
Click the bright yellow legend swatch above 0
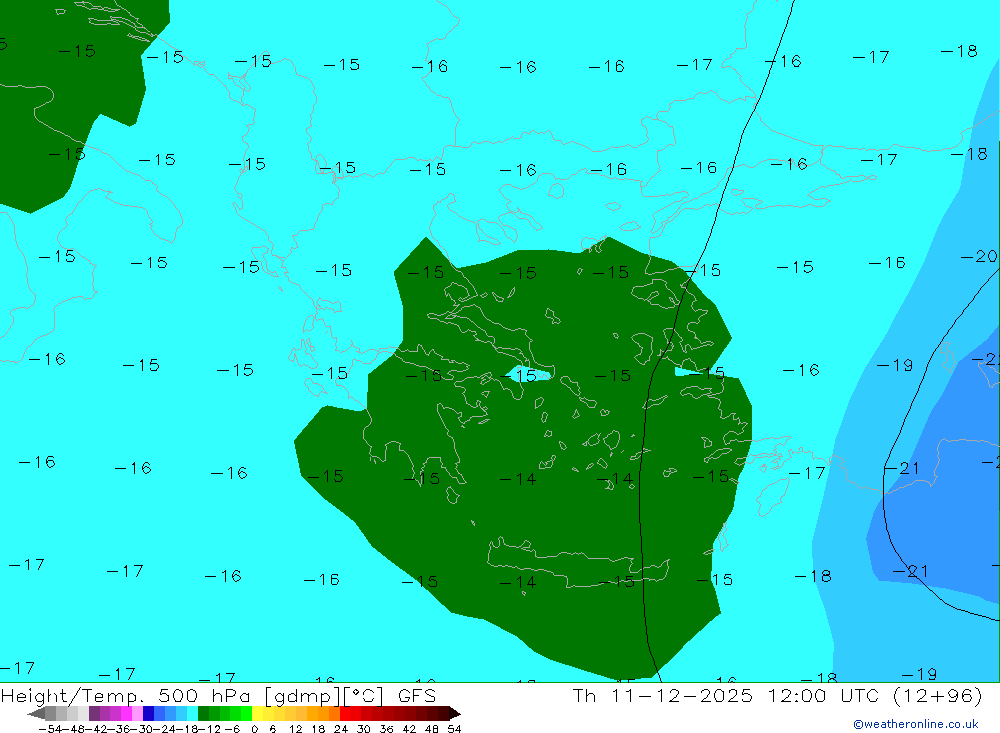tap(257, 713)
